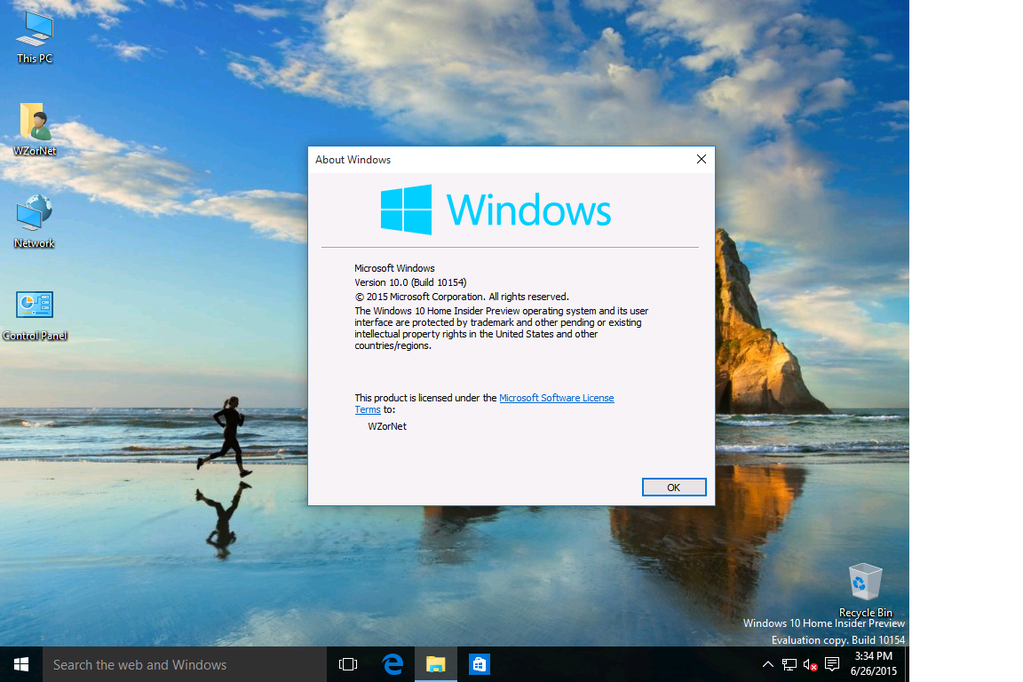Click the Microsoft Windows text line
Image resolution: width=1023 pixels, height=682 pixels.
point(394,268)
